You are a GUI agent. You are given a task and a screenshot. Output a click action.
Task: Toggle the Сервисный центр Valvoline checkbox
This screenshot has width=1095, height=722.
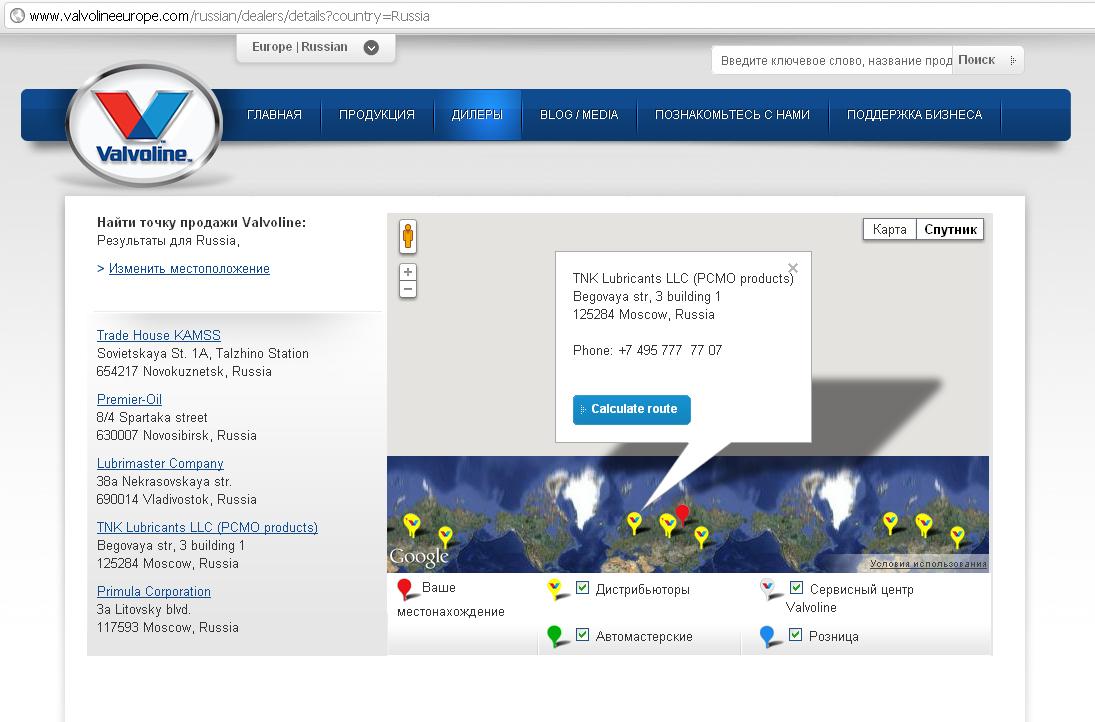pyautogui.click(x=796, y=588)
